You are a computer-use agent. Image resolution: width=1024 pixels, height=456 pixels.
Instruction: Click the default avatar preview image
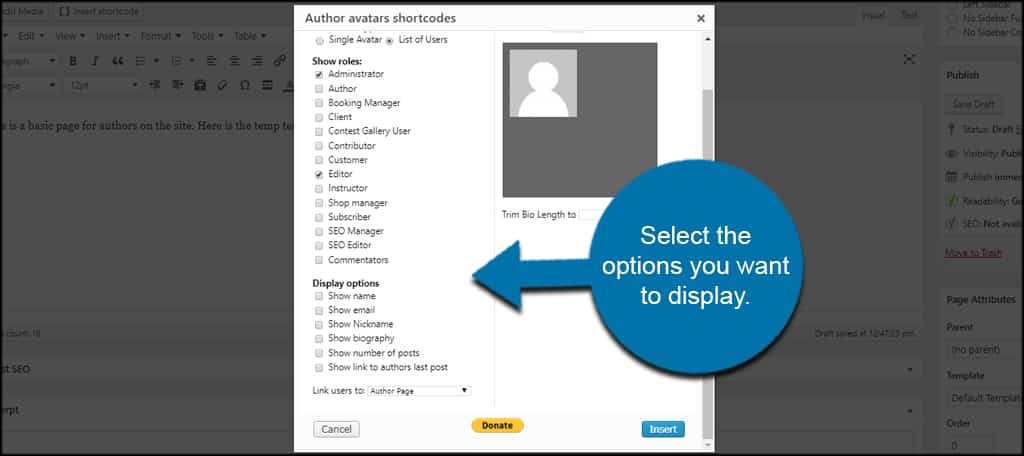click(543, 83)
